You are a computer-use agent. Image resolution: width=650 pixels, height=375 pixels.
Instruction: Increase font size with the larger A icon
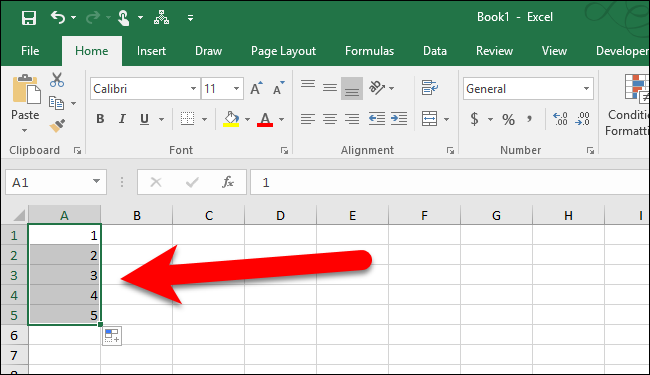257,88
